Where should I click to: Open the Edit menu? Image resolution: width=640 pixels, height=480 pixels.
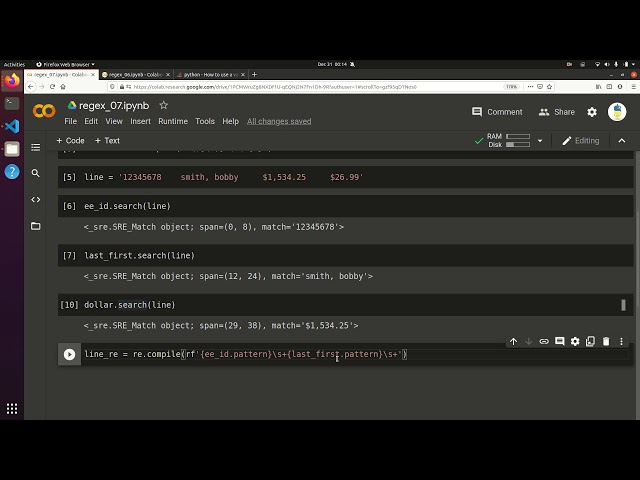click(x=91, y=121)
